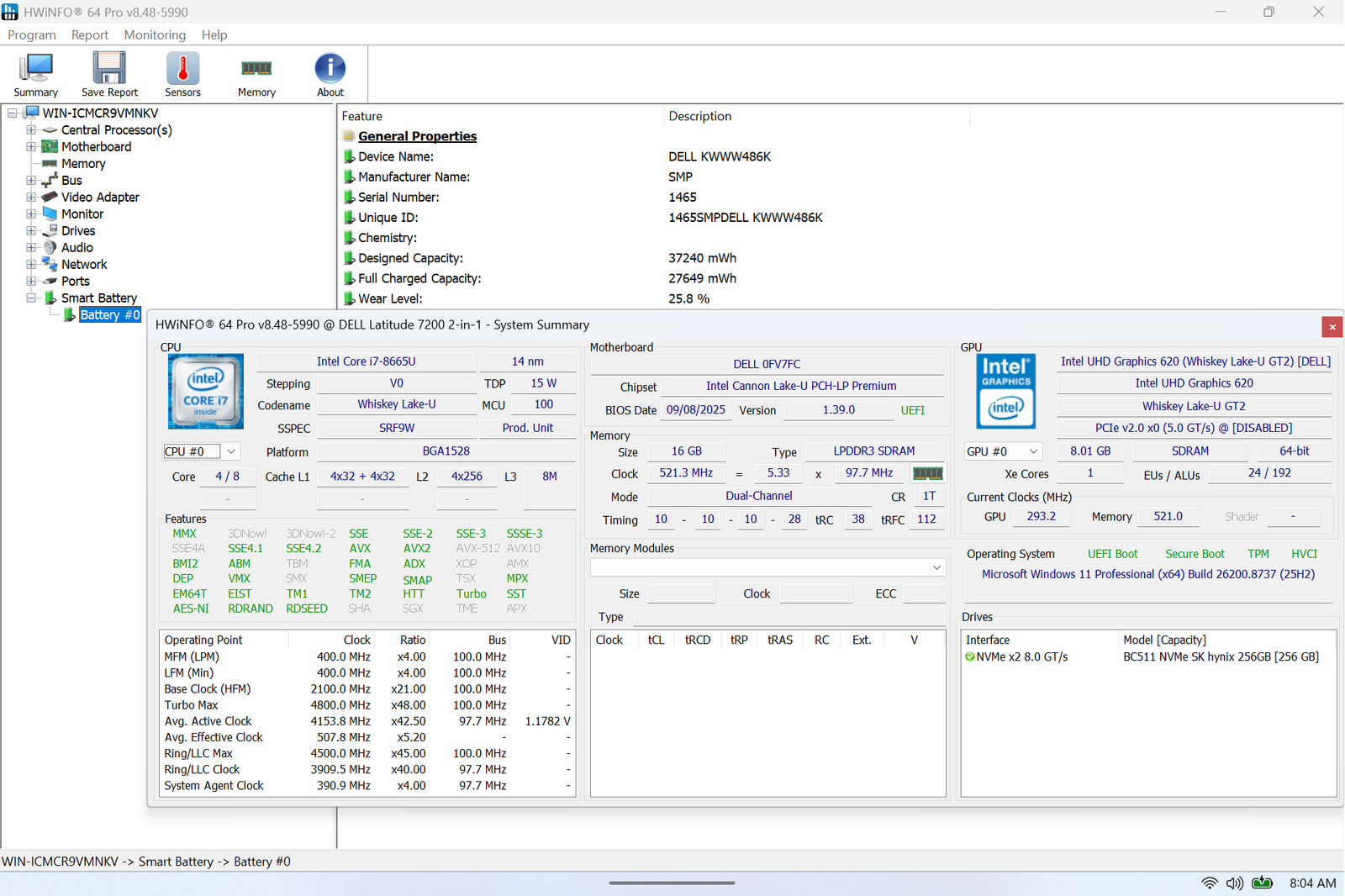Open the Monitoring menu
Screen dimensions: 1345x896
155,34
